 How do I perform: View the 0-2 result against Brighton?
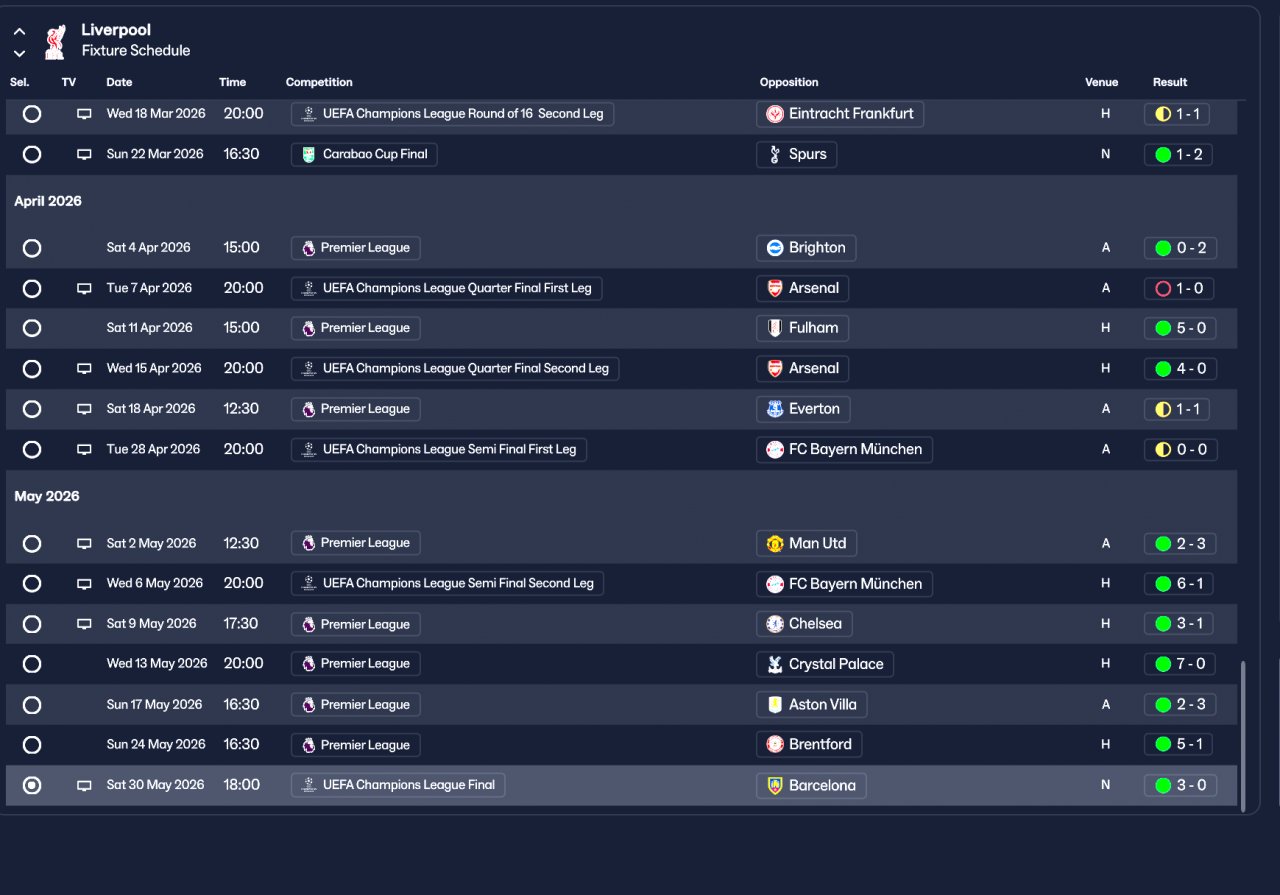pyautogui.click(x=1180, y=248)
